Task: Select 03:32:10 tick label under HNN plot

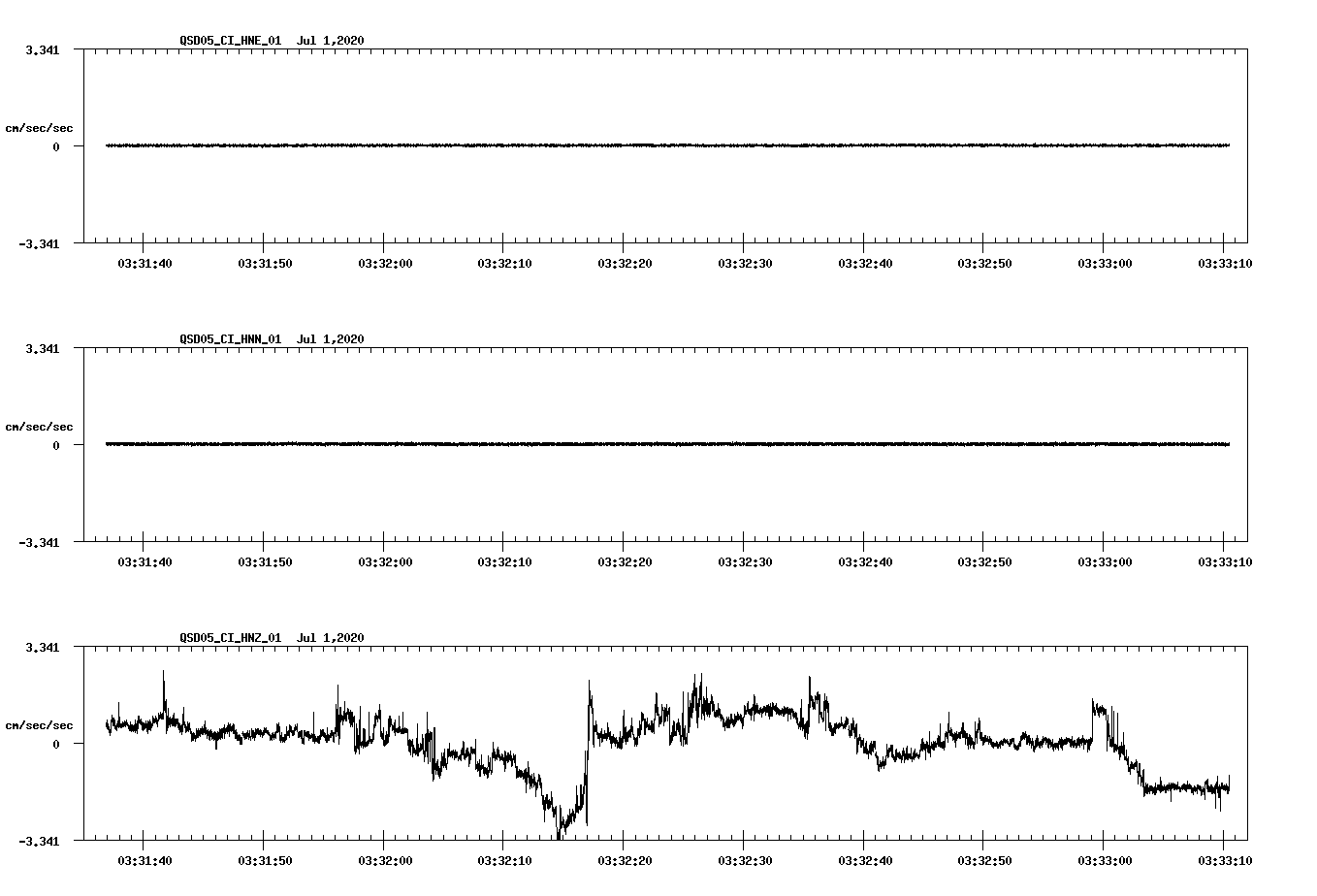Action: (x=504, y=561)
